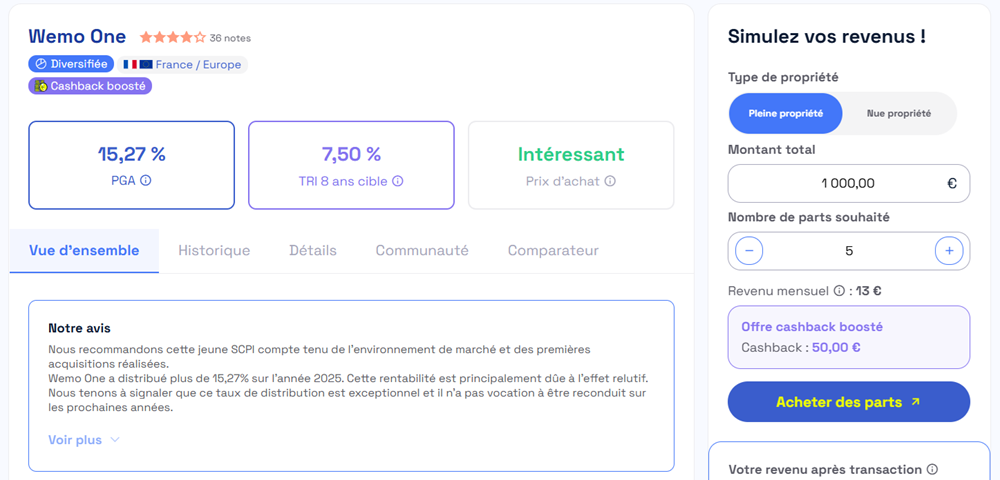Decrease number of parts with minus button

(x=749, y=251)
